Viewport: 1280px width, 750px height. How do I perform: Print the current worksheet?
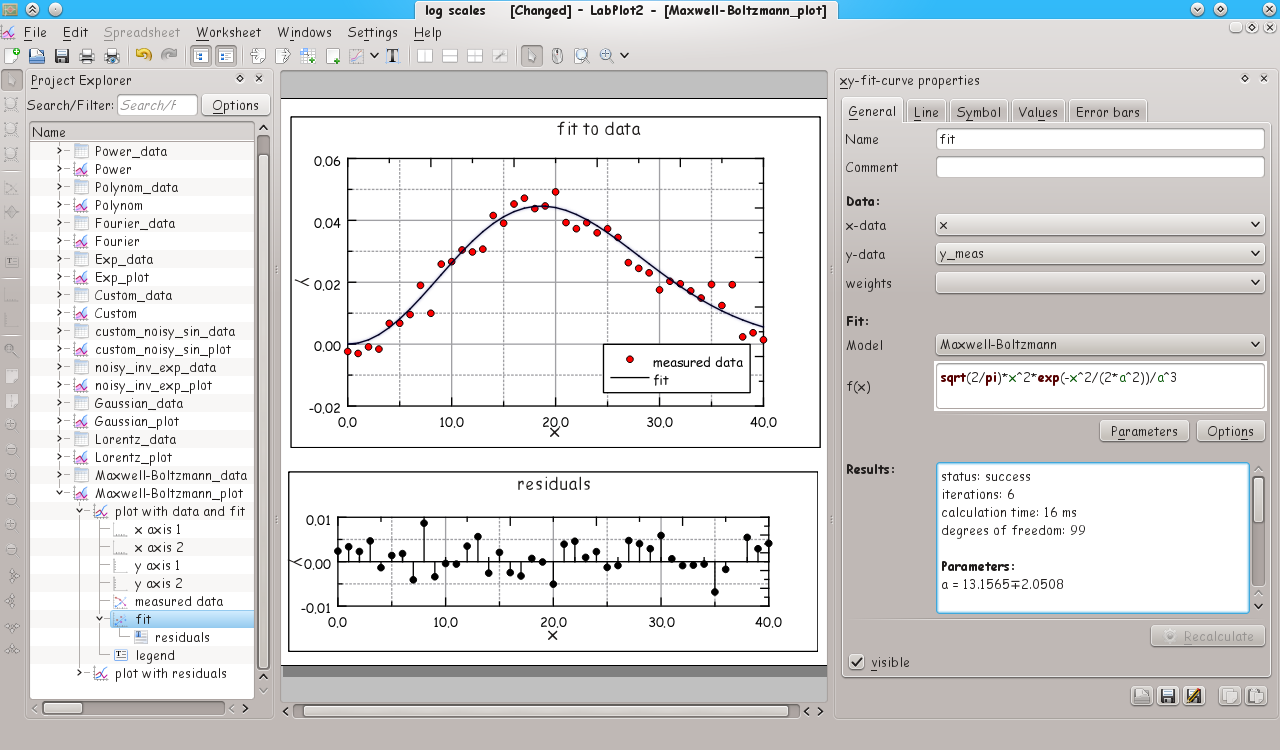pos(87,55)
